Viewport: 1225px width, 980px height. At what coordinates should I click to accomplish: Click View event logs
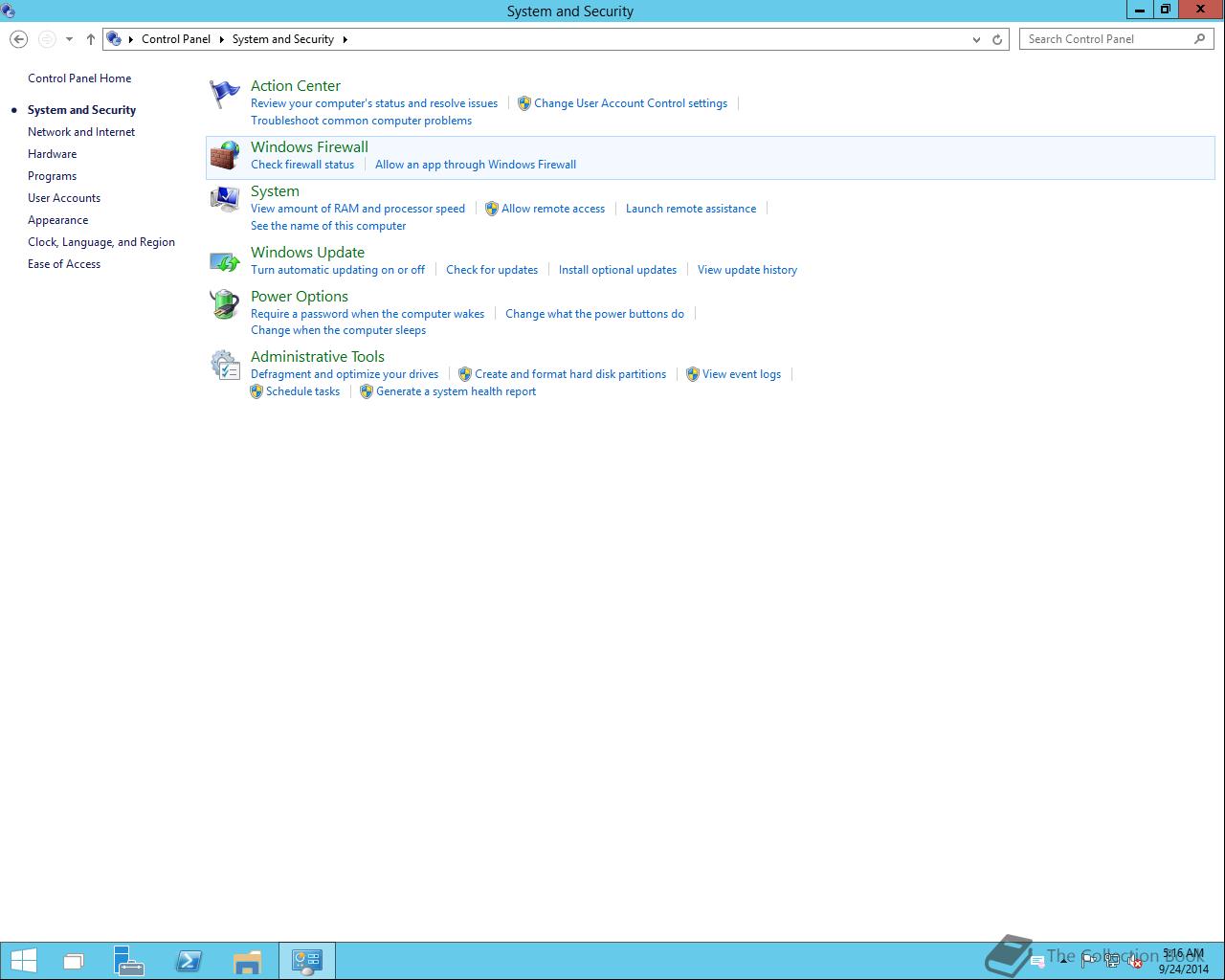coord(742,374)
